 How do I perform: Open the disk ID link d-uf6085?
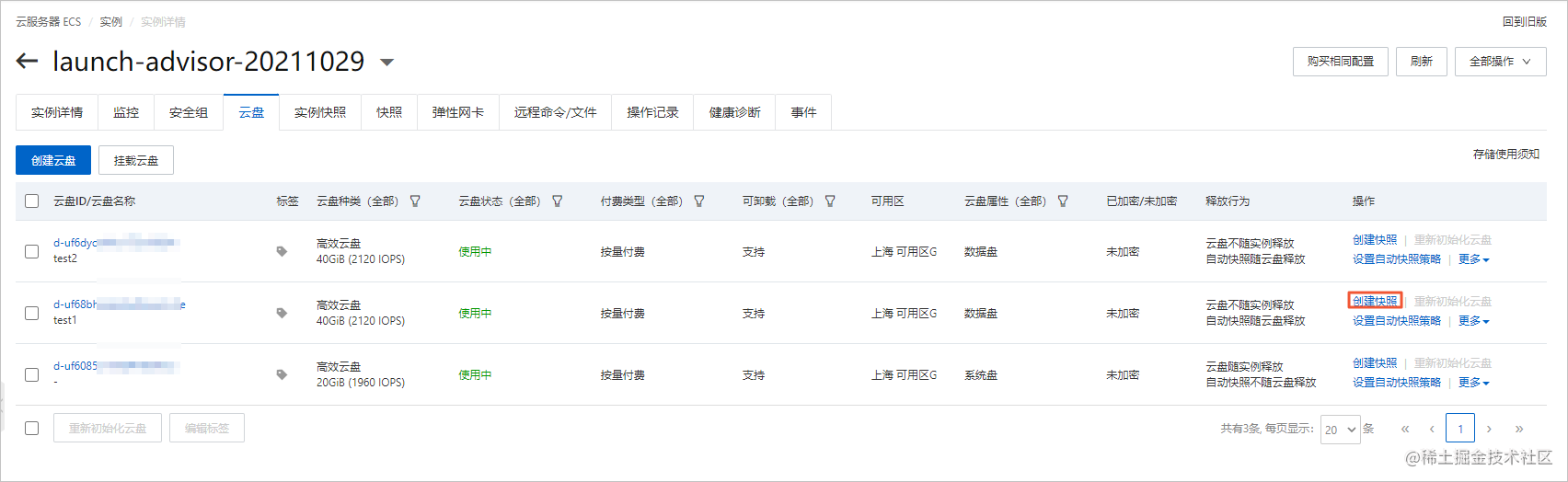point(115,366)
